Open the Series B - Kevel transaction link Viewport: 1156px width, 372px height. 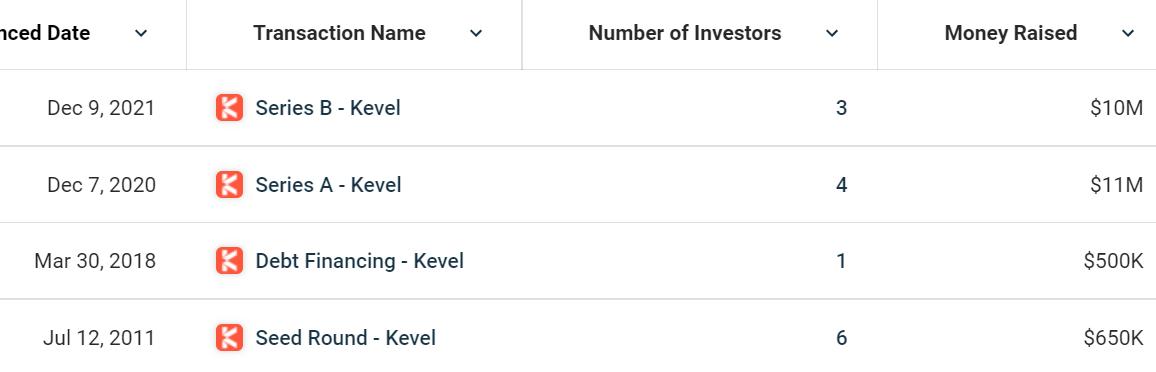[328, 108]
